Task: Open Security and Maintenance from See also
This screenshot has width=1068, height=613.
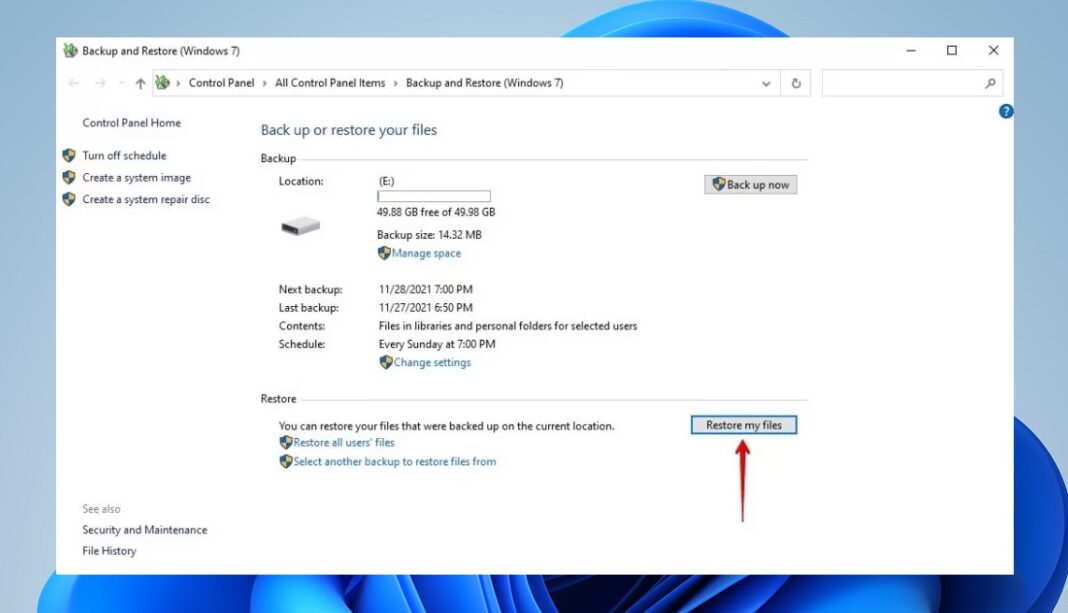Action: 144,529
